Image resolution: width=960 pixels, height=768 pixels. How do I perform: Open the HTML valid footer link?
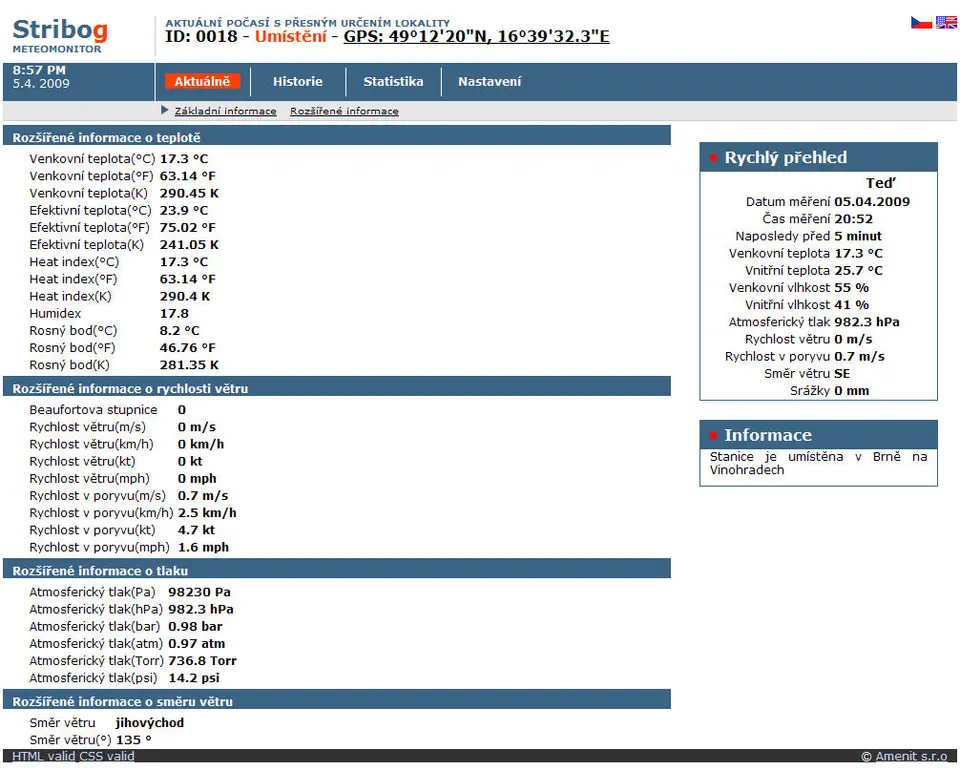(43, 756)
